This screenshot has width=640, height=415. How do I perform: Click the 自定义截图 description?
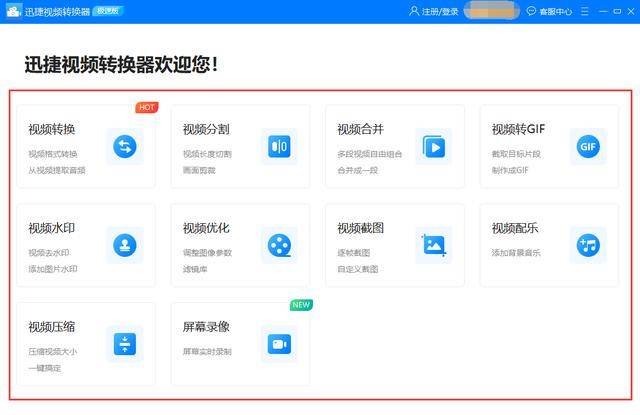(x=358, y=269)
